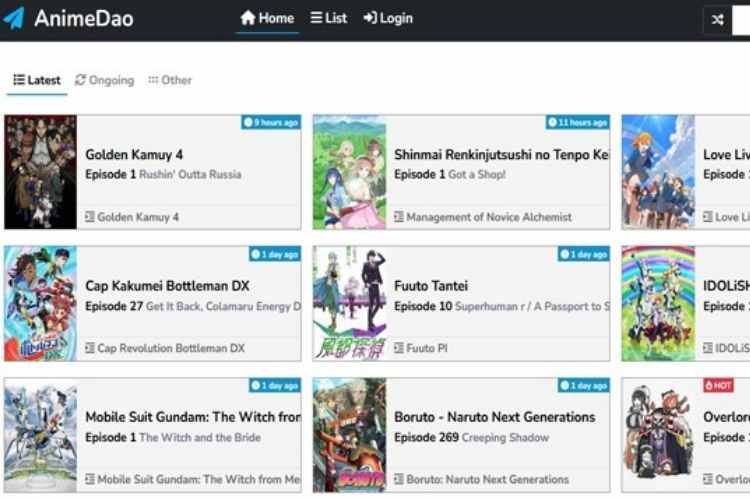750x500 pixels.
Task: Open Management of Novice Alchemist series link
Action: [489, 217]
